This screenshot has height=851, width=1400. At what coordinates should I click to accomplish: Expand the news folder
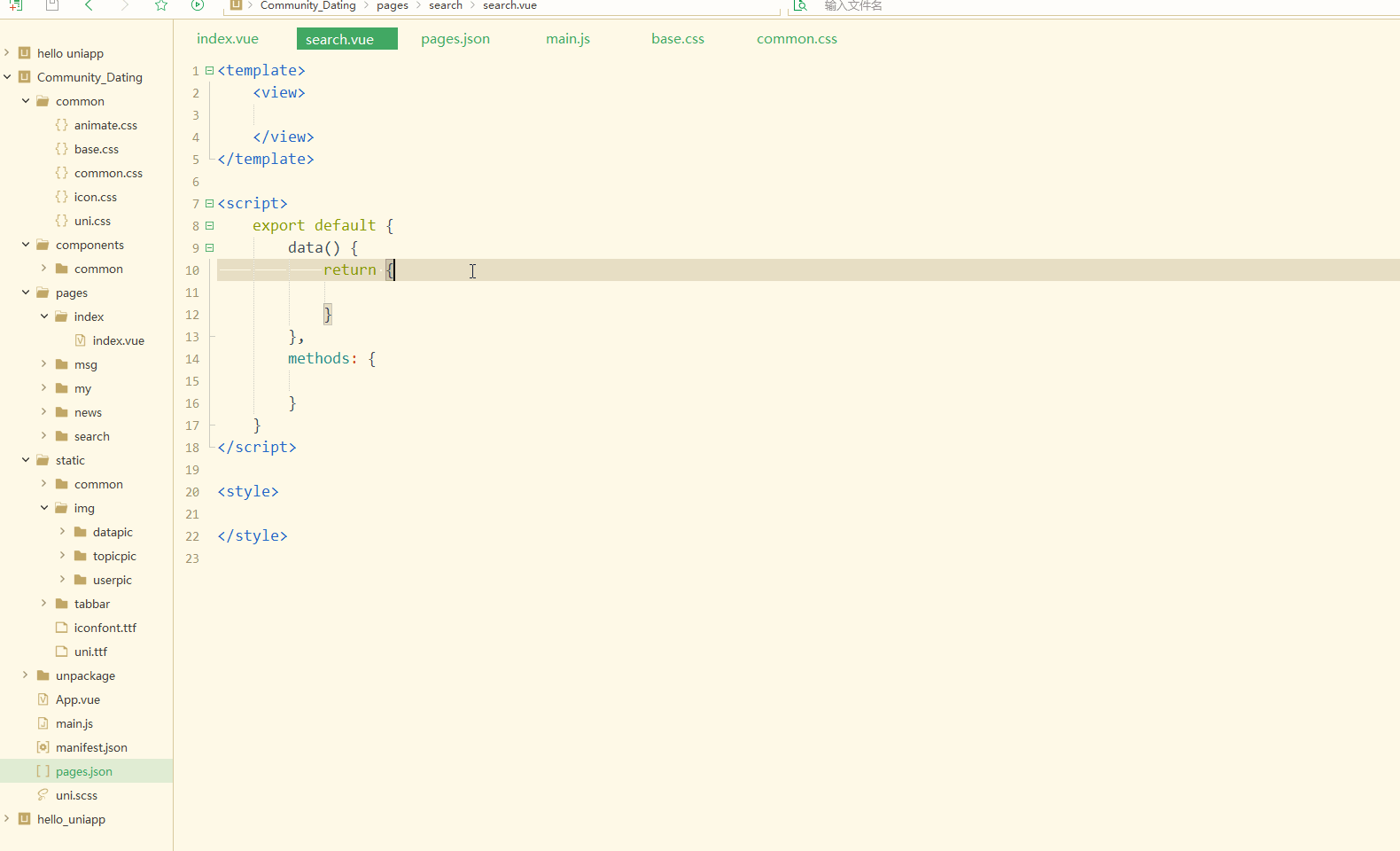(x=44, y=412)
